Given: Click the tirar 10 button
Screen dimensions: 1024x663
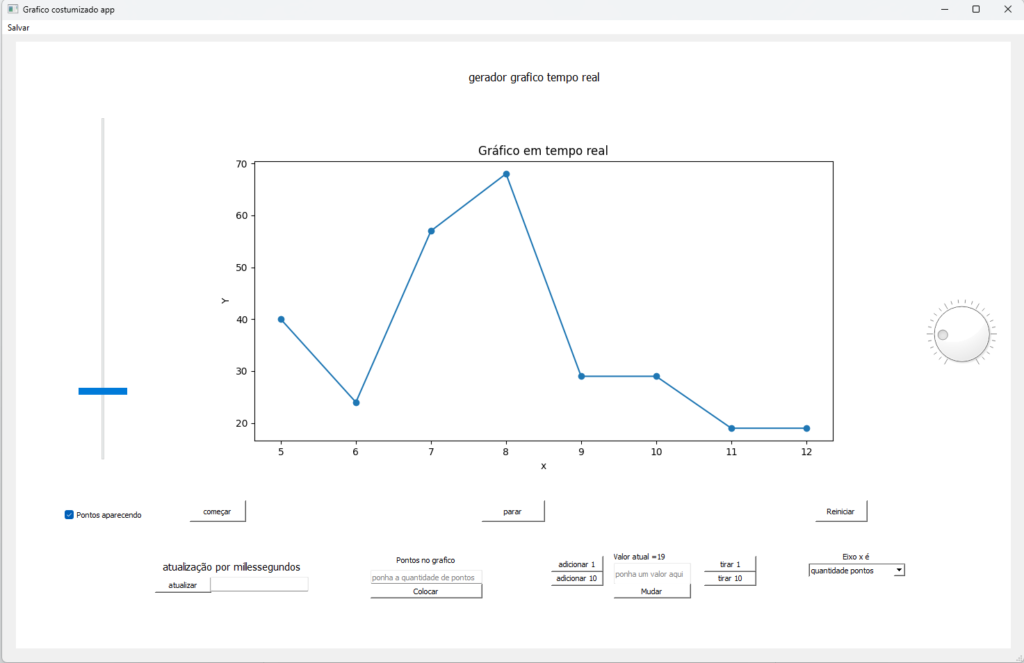Looking at the screenshot, I should 730,578.
